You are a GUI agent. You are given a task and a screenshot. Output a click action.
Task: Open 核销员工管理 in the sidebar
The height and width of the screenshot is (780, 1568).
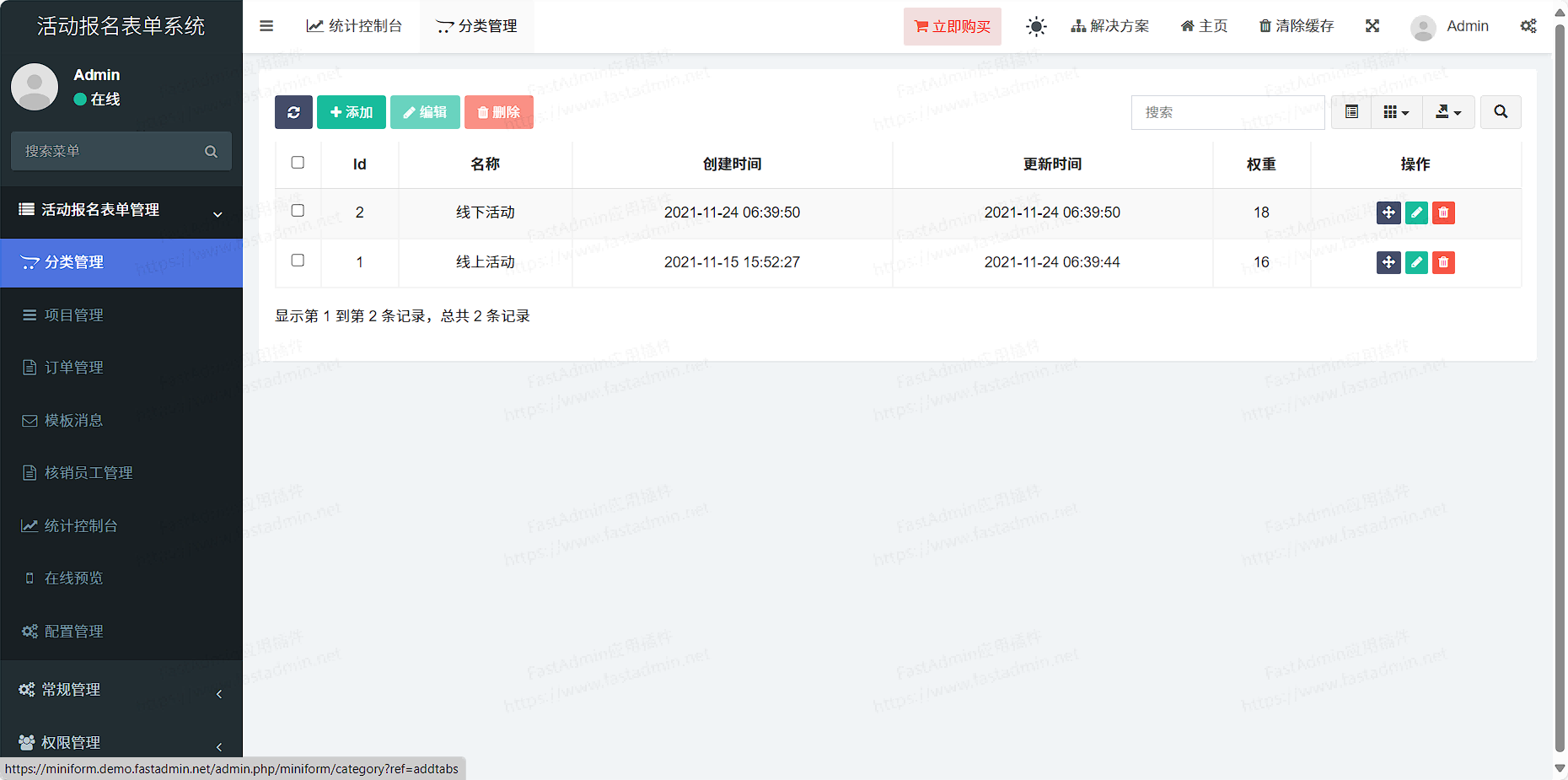point(121,473)
